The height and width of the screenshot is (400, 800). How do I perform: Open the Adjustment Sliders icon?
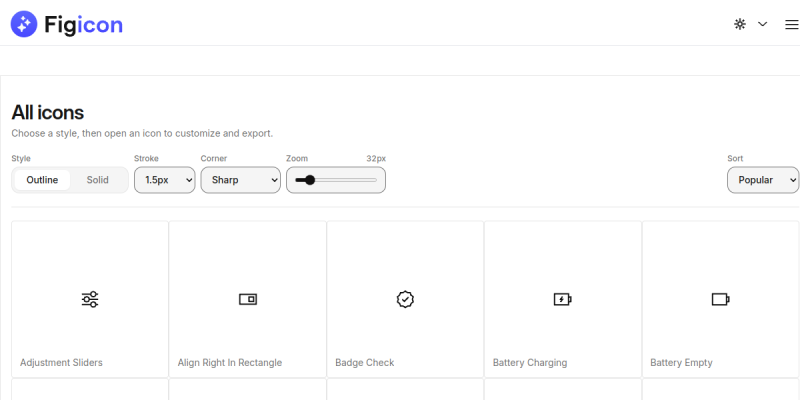click(90, 299)
